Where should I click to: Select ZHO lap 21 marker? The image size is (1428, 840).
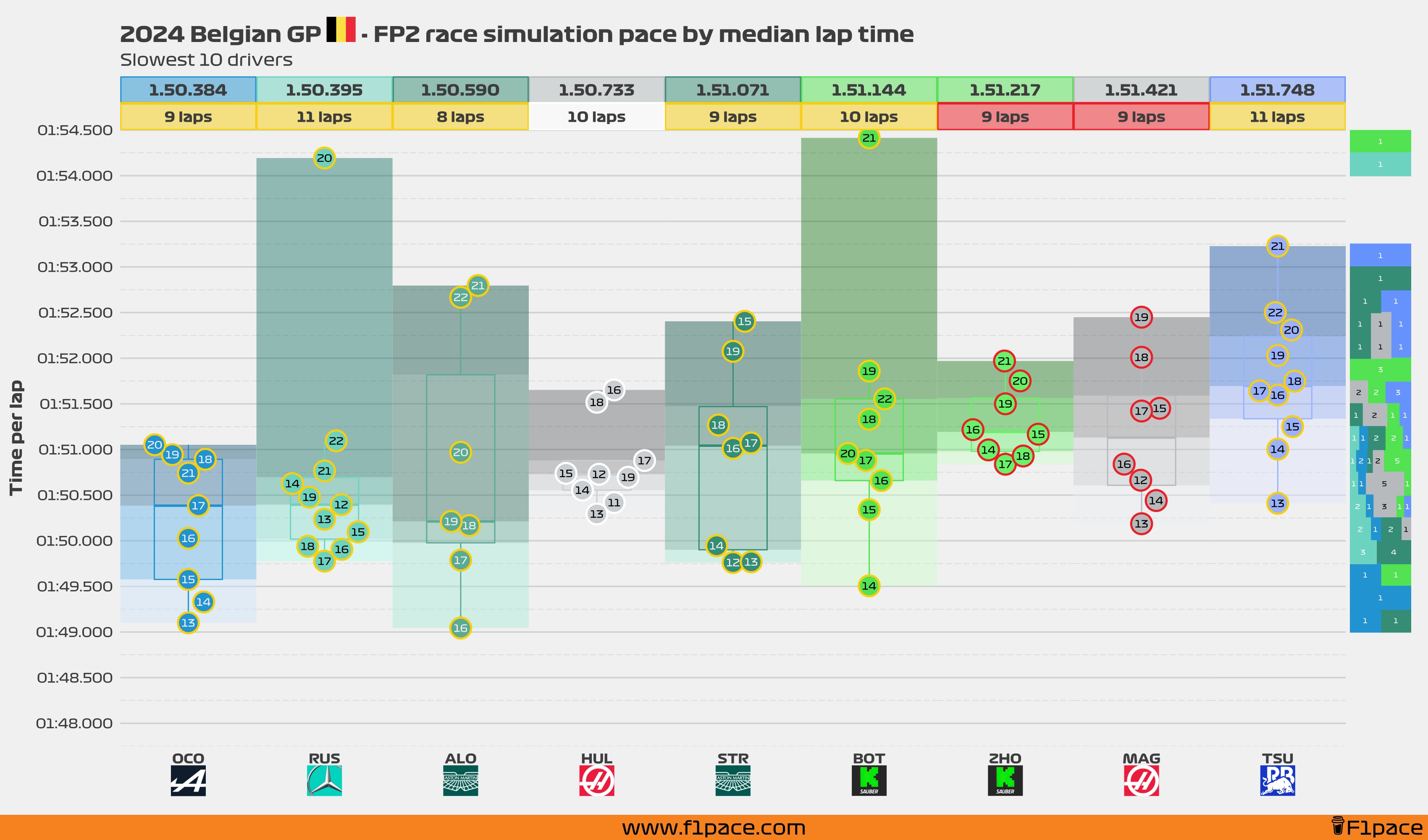[x=1004, y=360]
